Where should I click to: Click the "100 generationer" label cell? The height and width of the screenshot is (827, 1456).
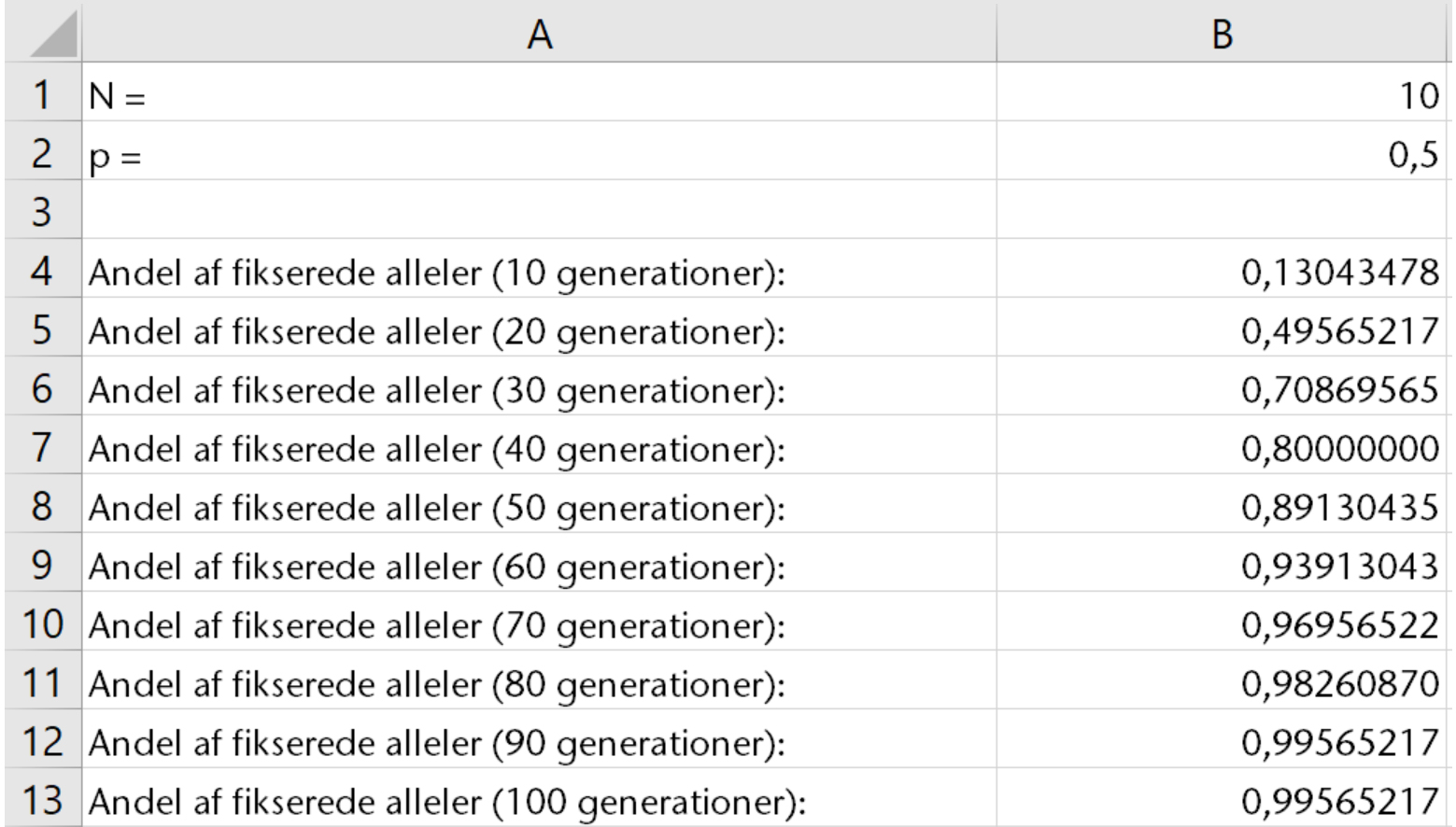pos(539,801)
